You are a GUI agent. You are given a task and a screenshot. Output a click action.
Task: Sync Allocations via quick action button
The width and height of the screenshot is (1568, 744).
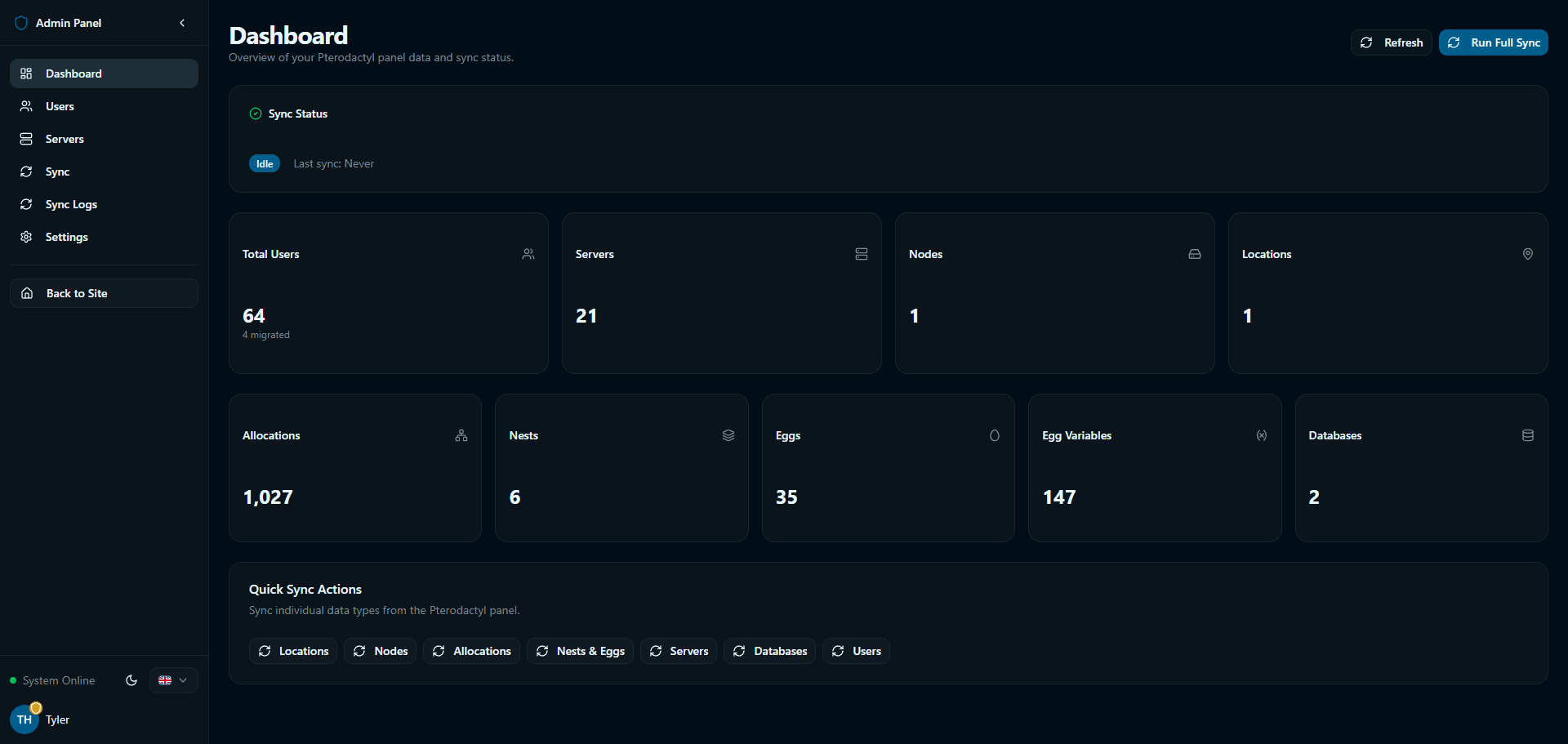tap(471, 651)
